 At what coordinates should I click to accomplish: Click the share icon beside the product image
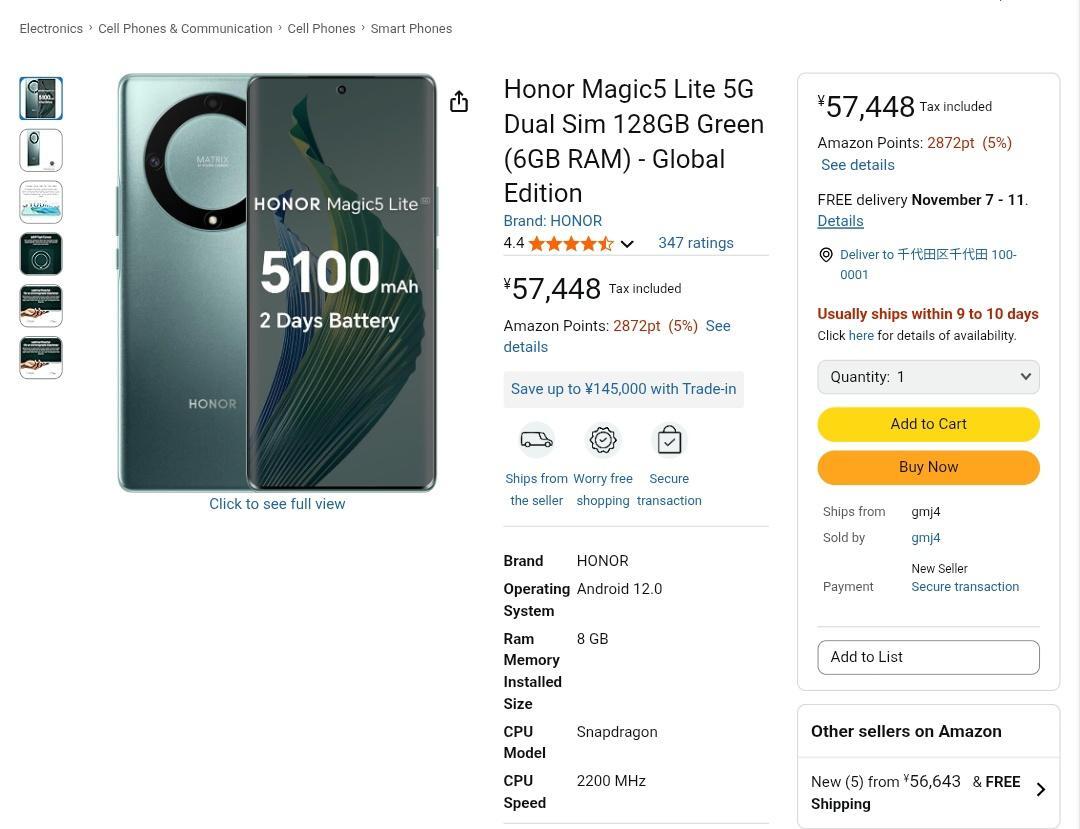459,101
